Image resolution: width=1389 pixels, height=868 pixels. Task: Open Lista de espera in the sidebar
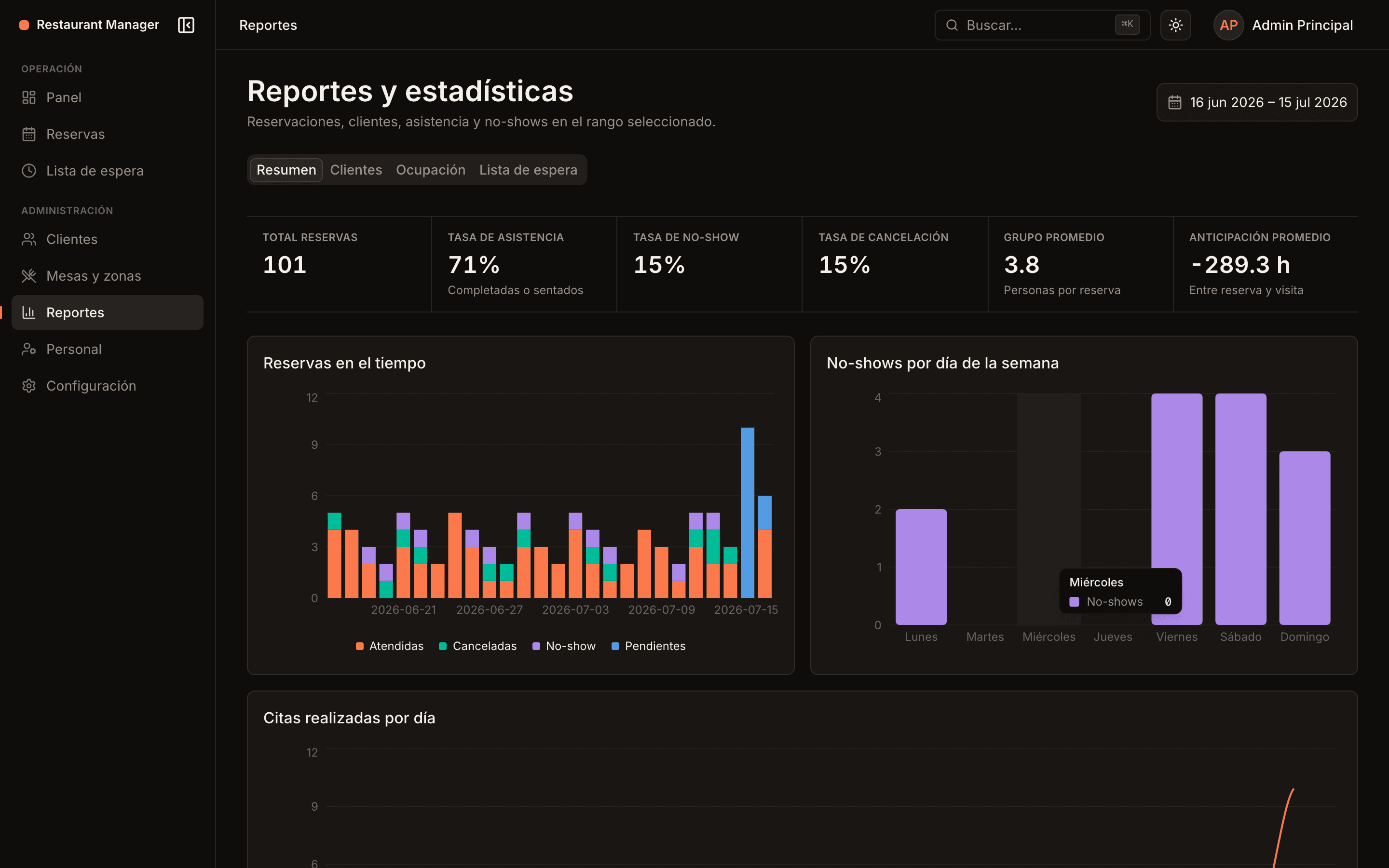pyautogui.click(x=108, y=171)
